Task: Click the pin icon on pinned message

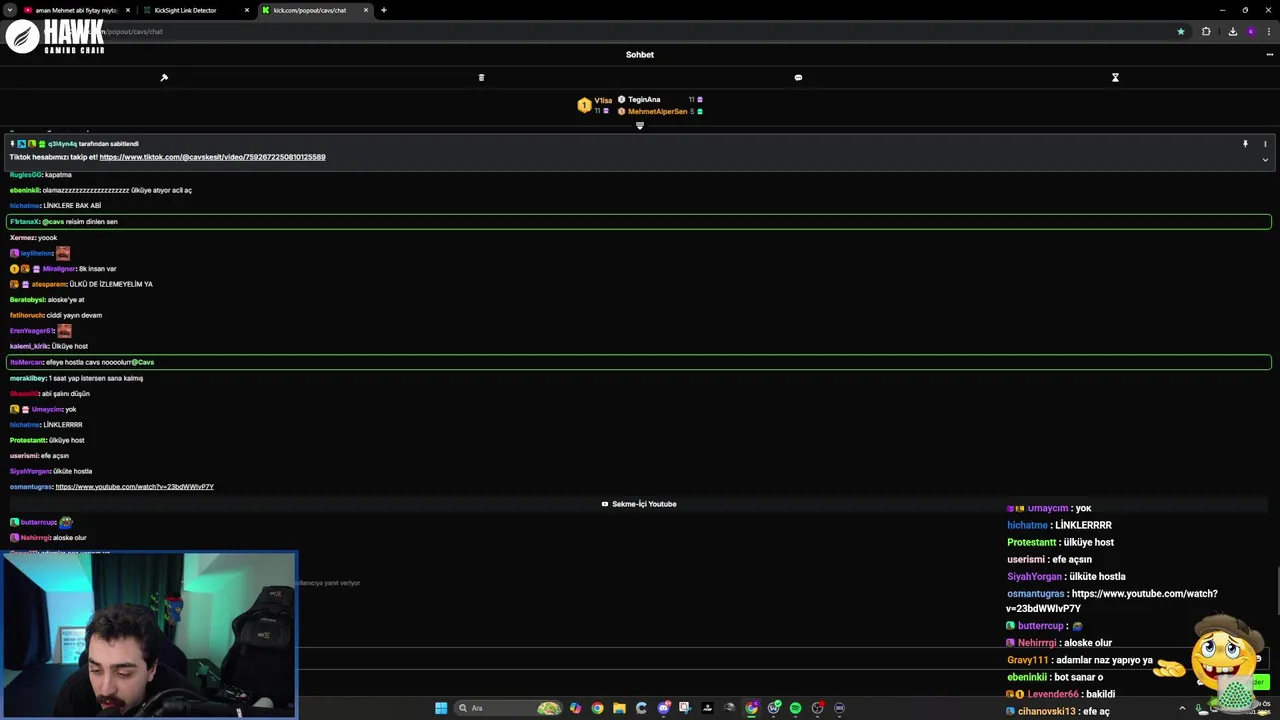Action: 1245,144
